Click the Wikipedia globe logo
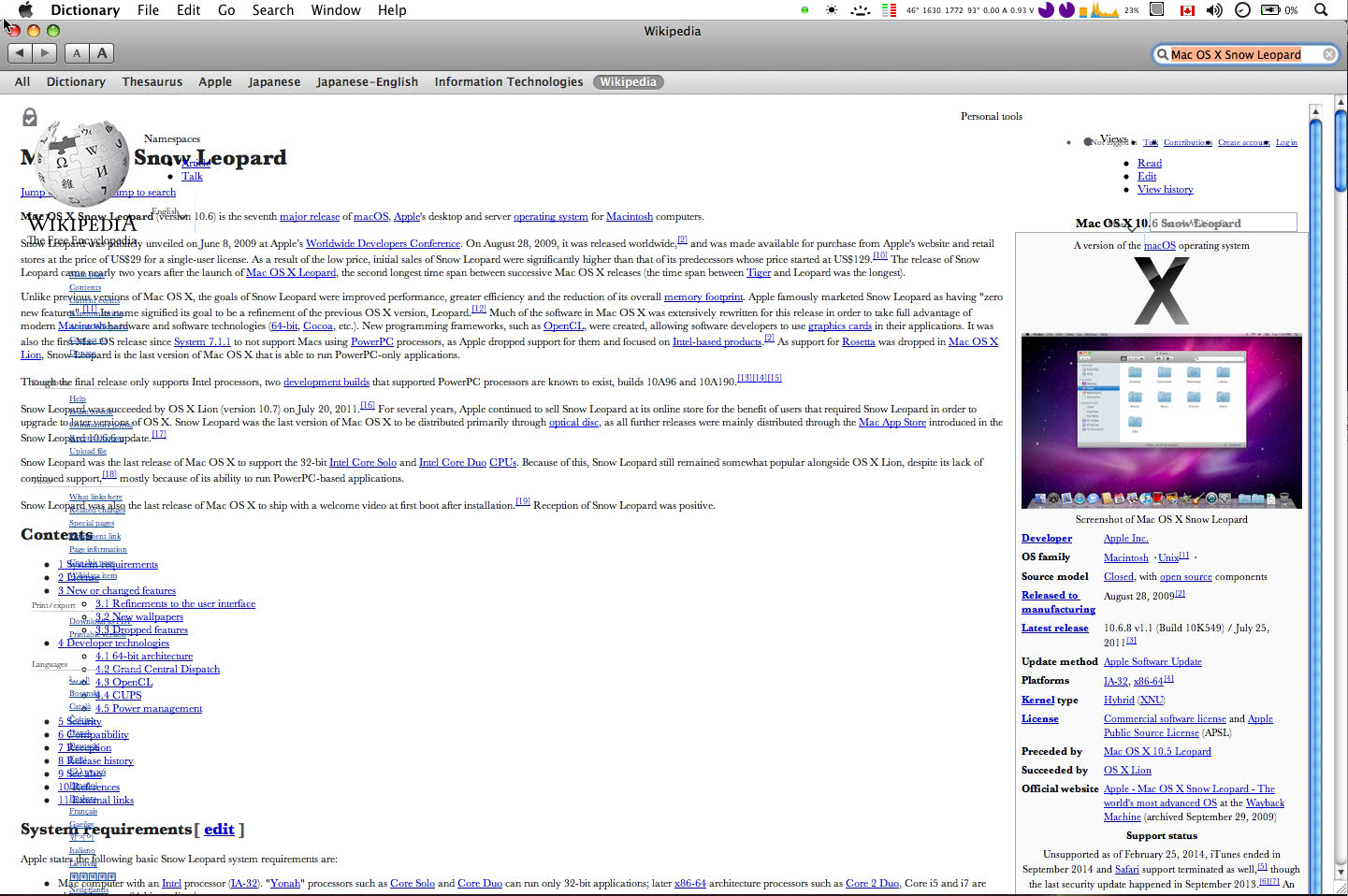This screenshot has height=896, width=1348. click(80, 164)
